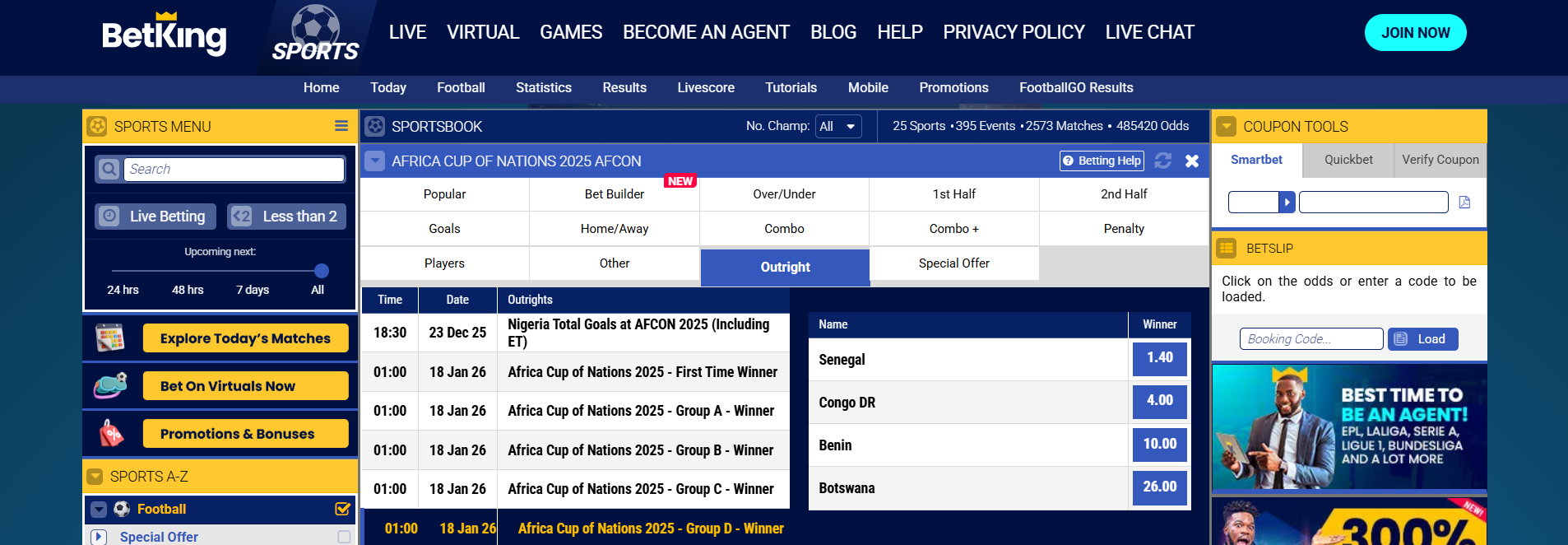Open Betting Help
Screen dimensions: 1568x545
coord(1102,161)
